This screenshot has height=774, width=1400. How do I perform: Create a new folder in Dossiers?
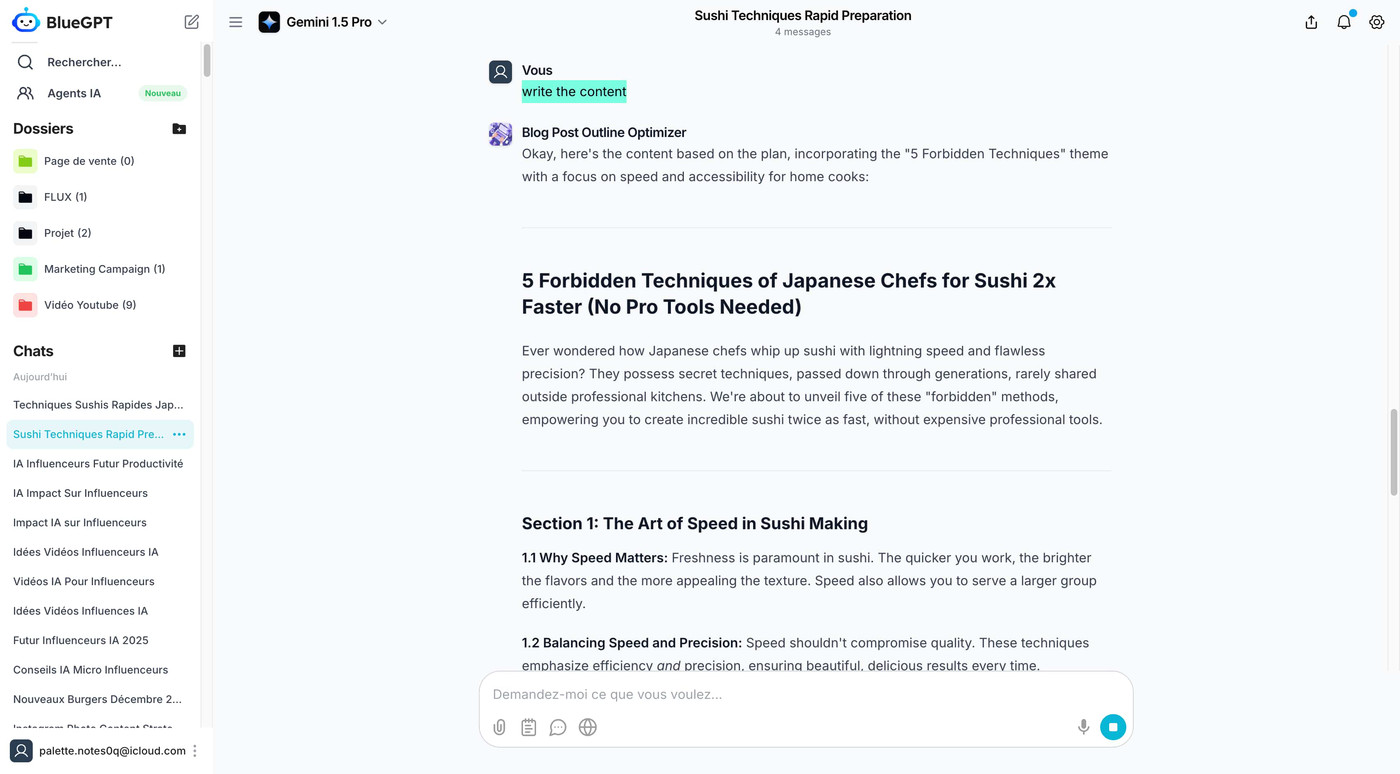pyautogui.click(x=179, y=129)
